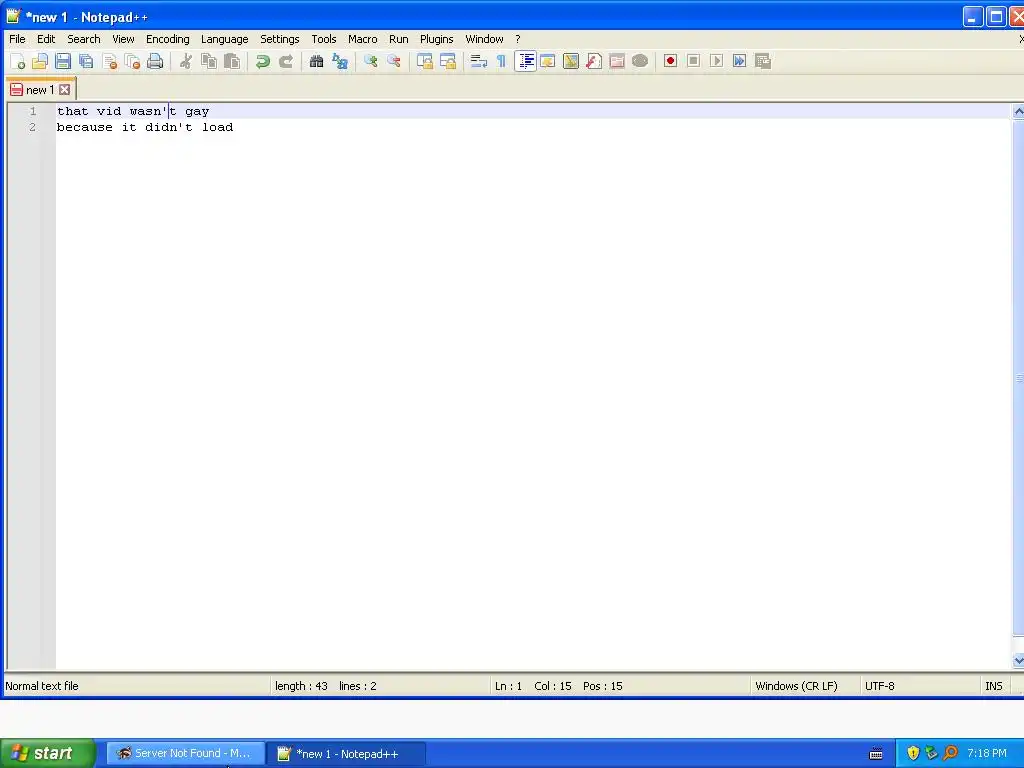Open the Encoding menu

[x=167, y=39]
